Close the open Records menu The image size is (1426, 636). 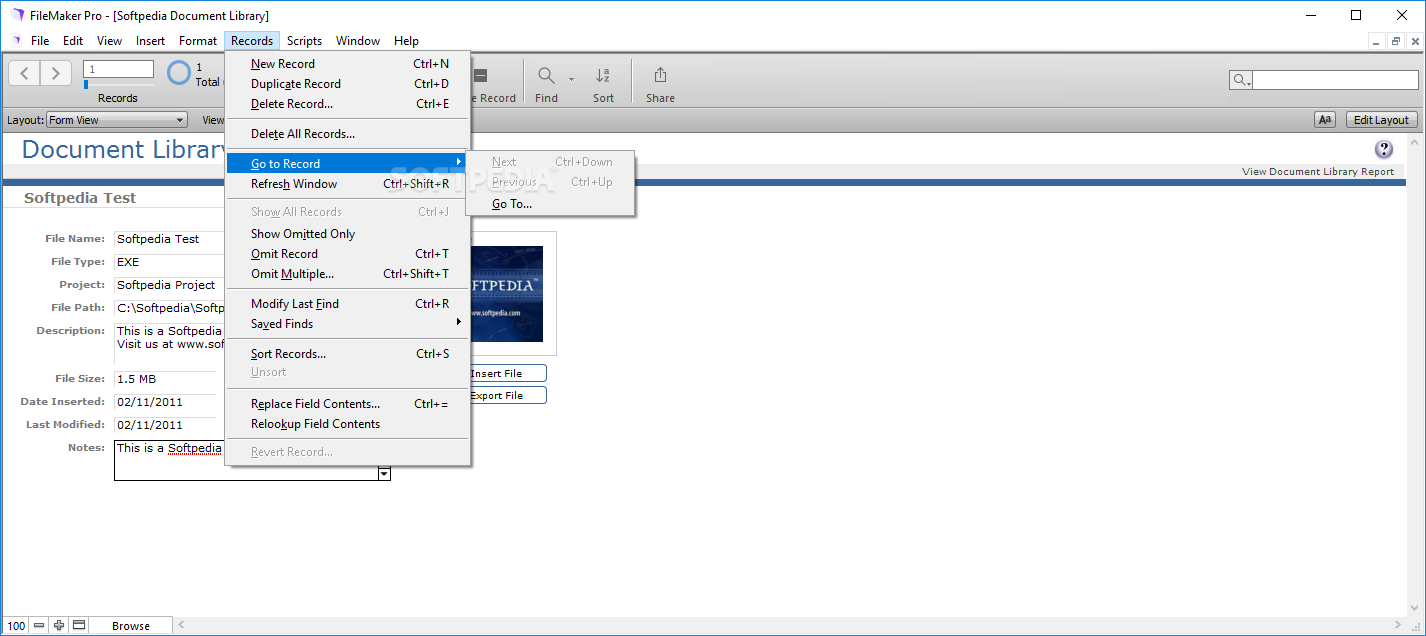pos(252,41)
